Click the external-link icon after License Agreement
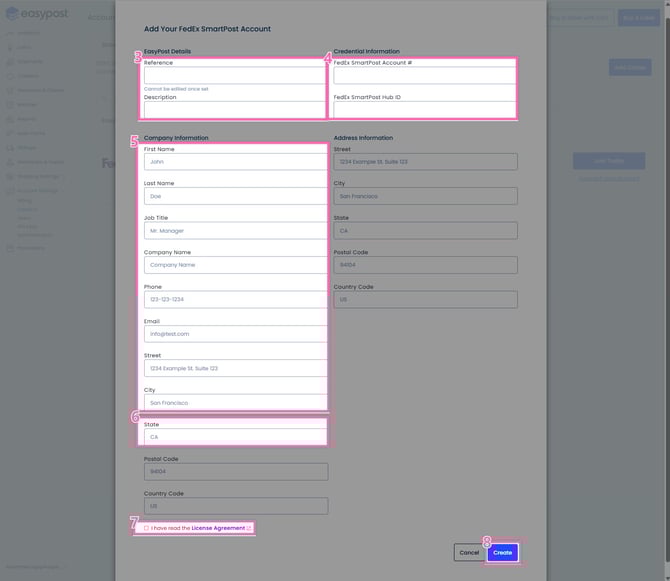The width and height of the screenshot is (670, 581). [x=249, y=528]
